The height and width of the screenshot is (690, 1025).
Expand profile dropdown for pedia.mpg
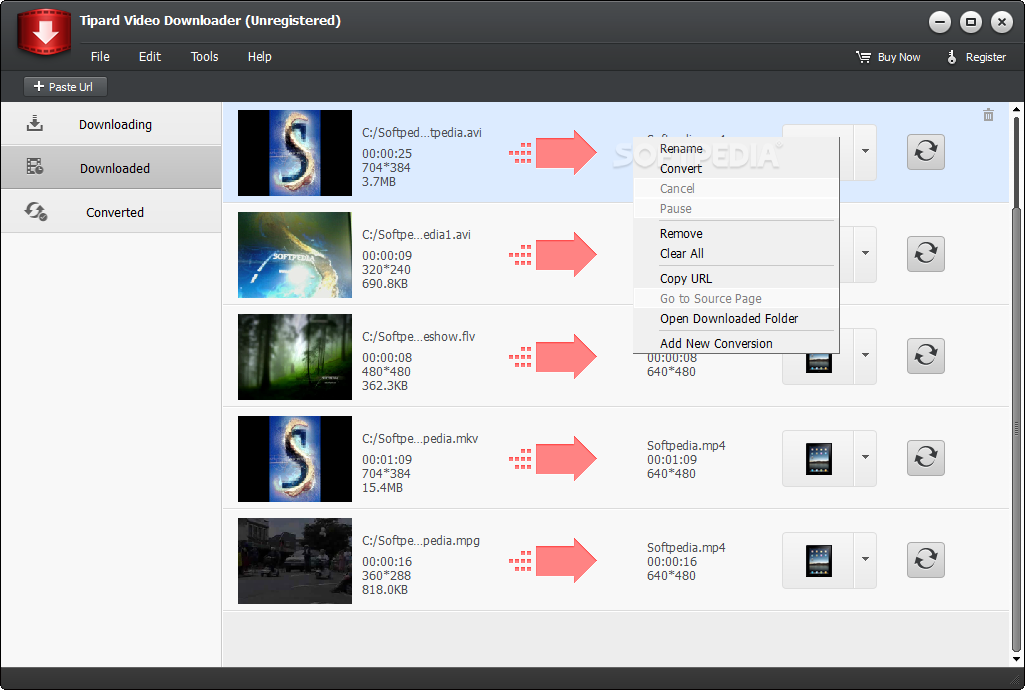click(x=865, y=559)
